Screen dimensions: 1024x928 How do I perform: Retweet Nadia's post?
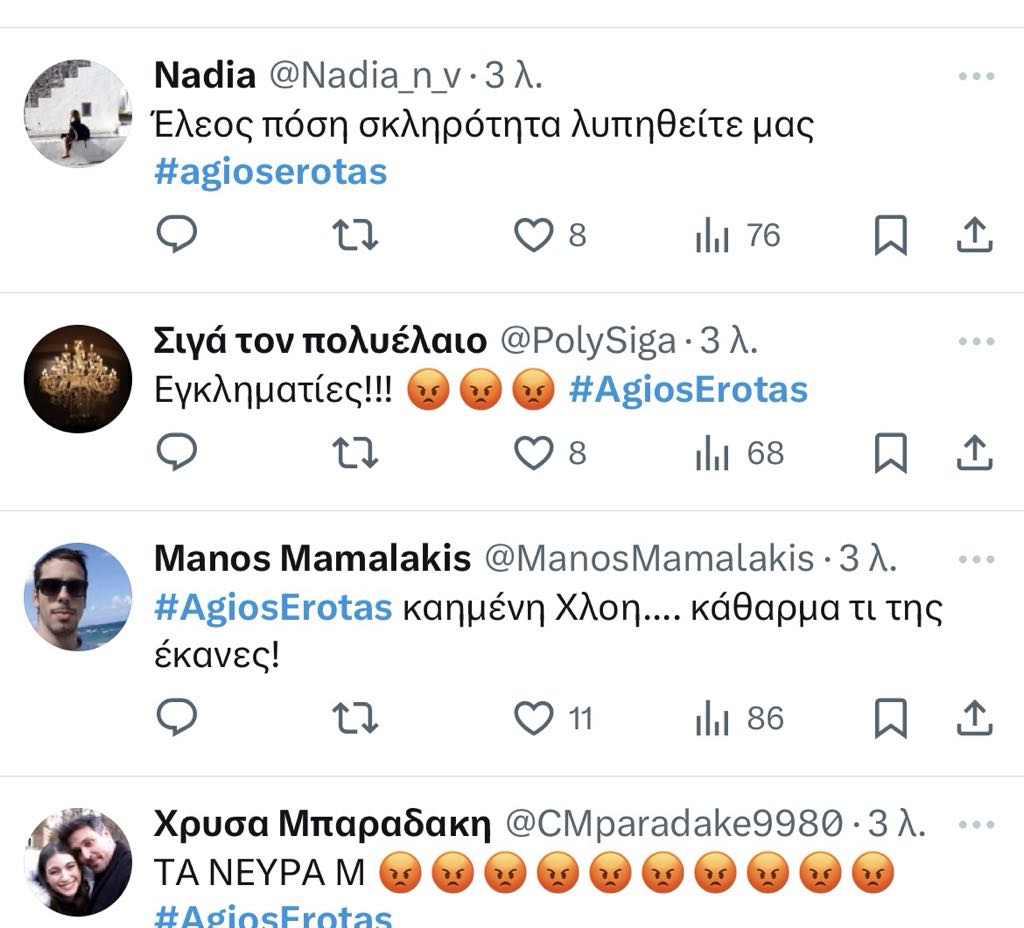pyautogui.click(x=354, y=235)
